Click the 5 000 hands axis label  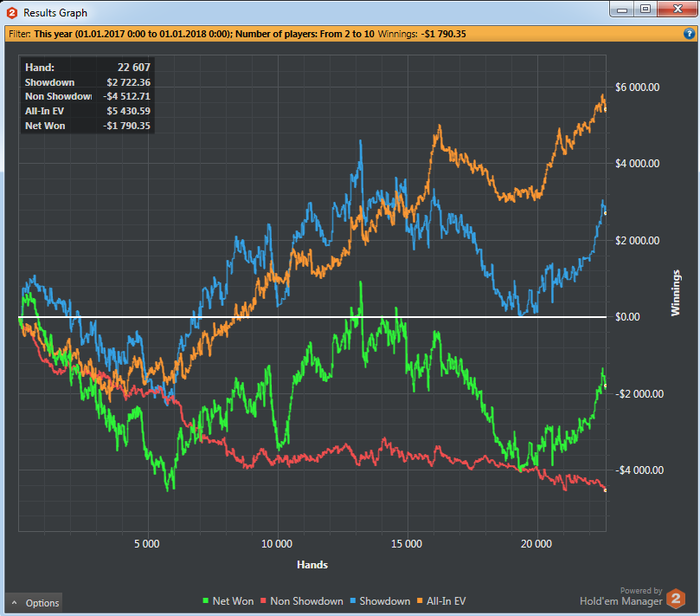pyautogui.click(x=147, y=544)
